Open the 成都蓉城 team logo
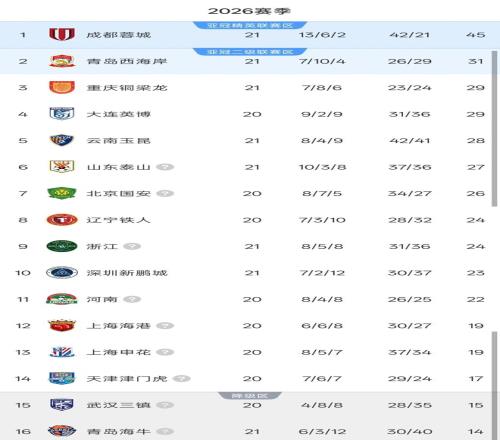500x440 pixels. 62,34
